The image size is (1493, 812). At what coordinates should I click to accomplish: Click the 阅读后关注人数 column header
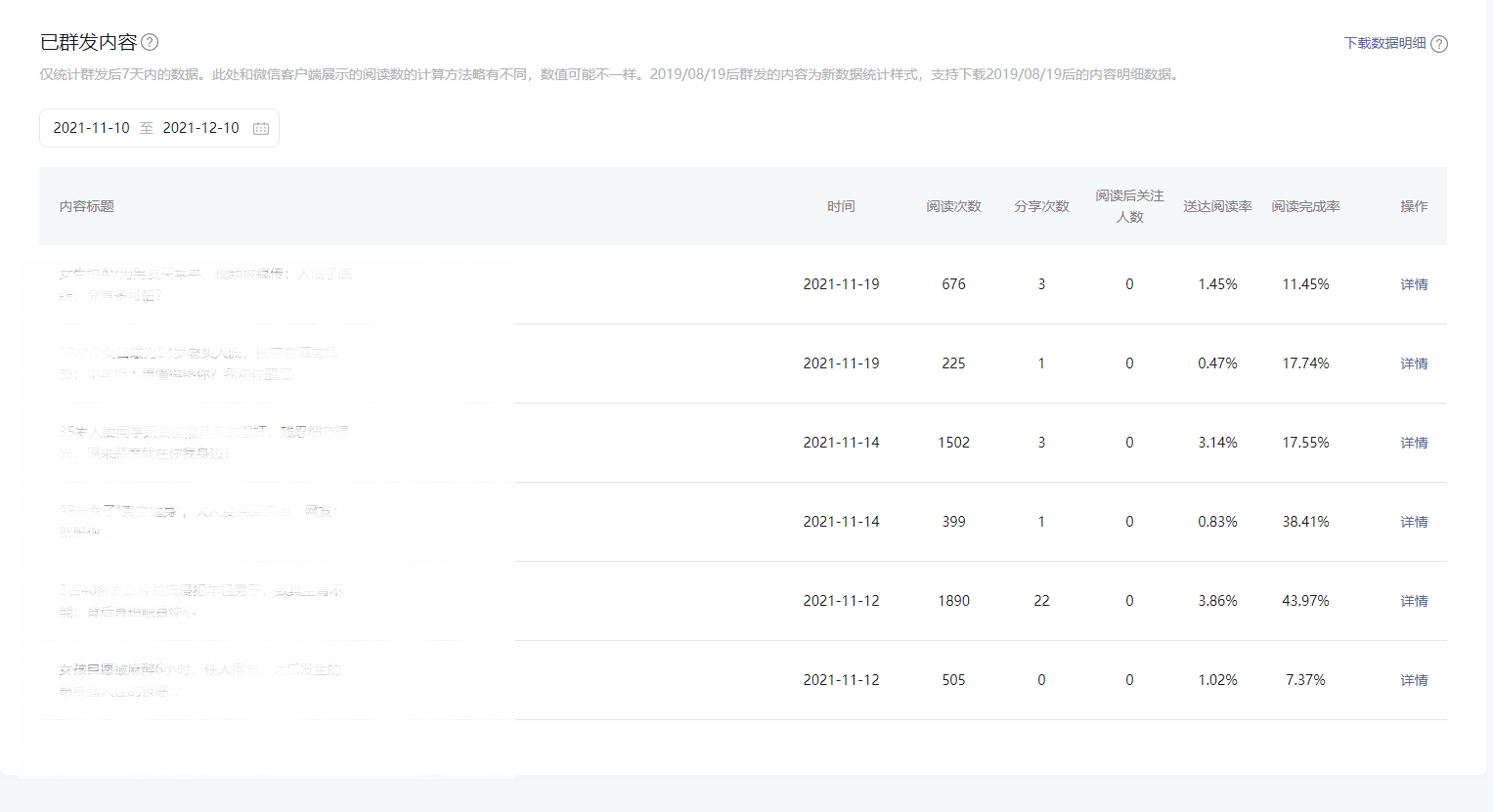pos(1129,206)
